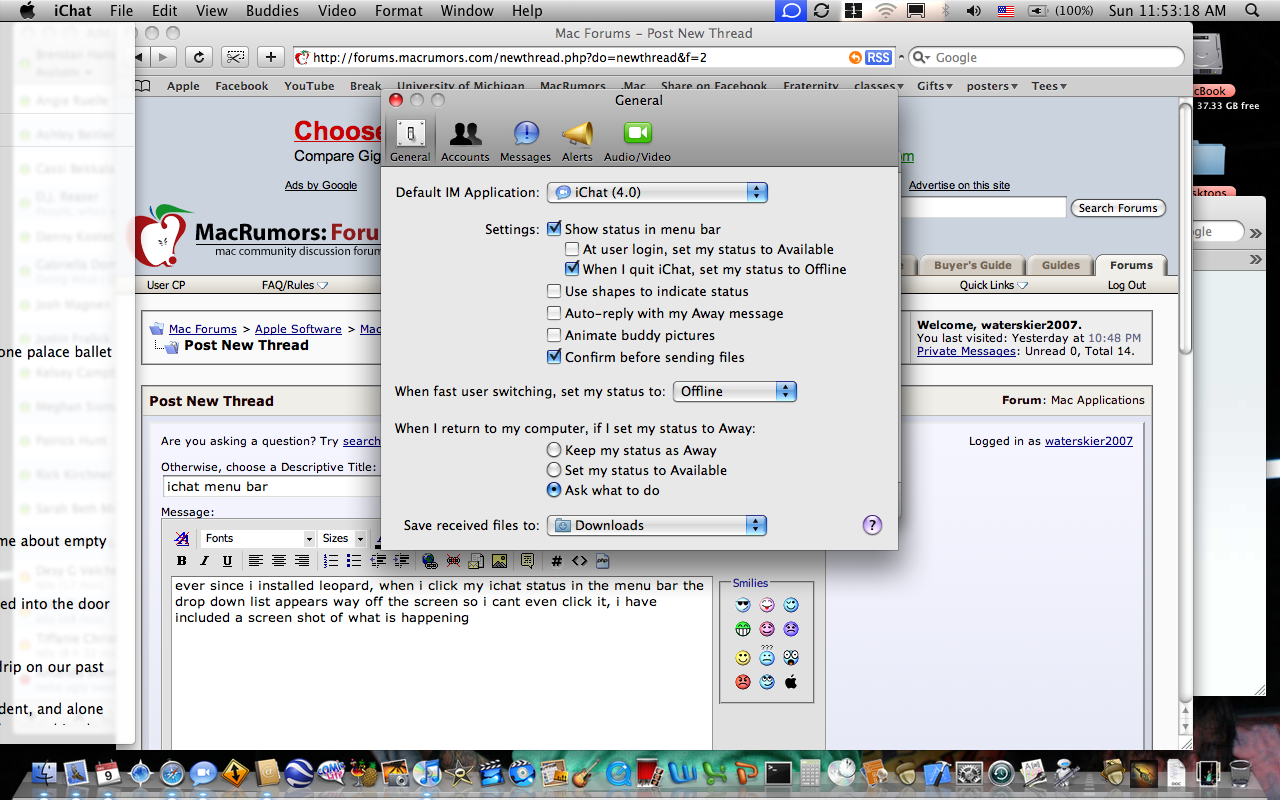Open fast user switching status dropdown
This screenshot has width=1280, height=800.
(735, 391)
